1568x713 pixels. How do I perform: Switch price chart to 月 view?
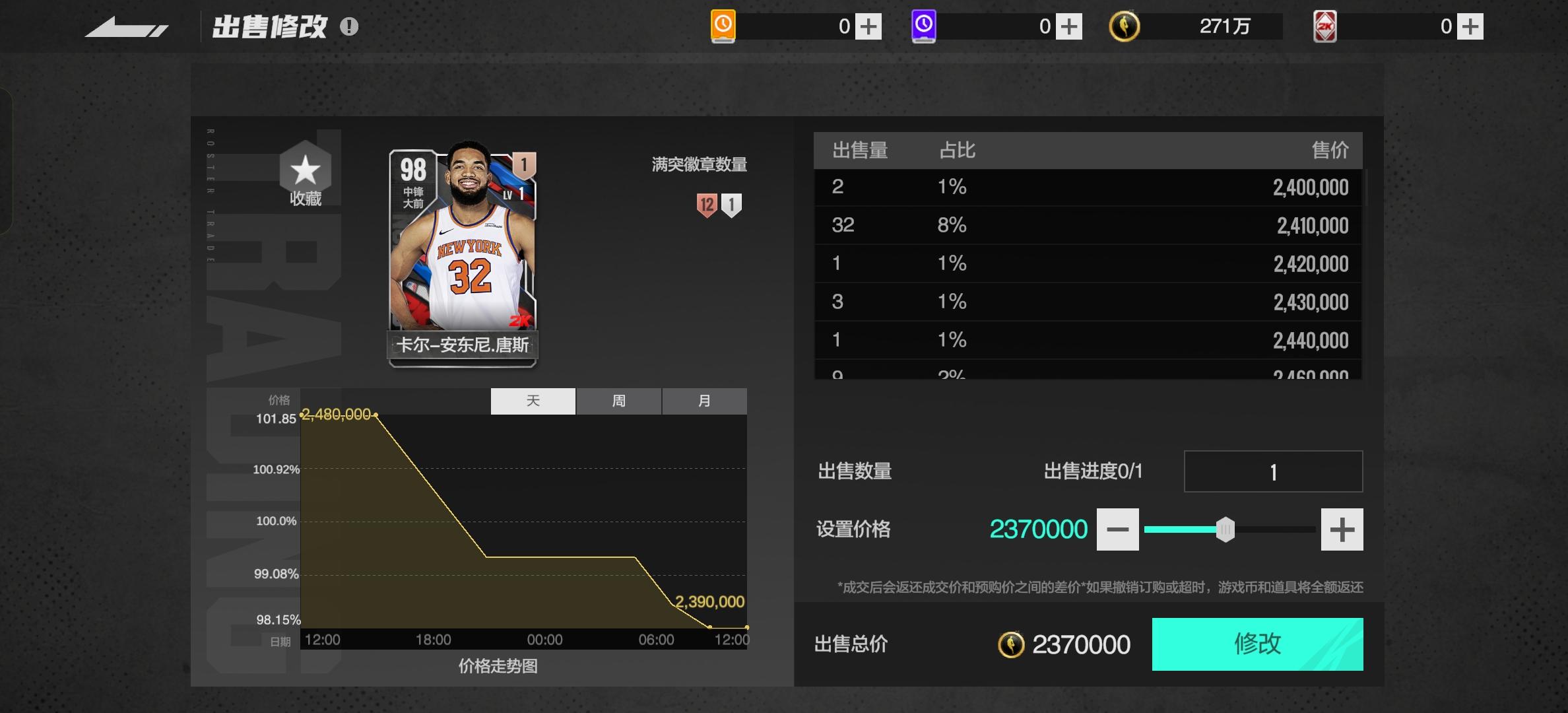click(x=705, y=401)
